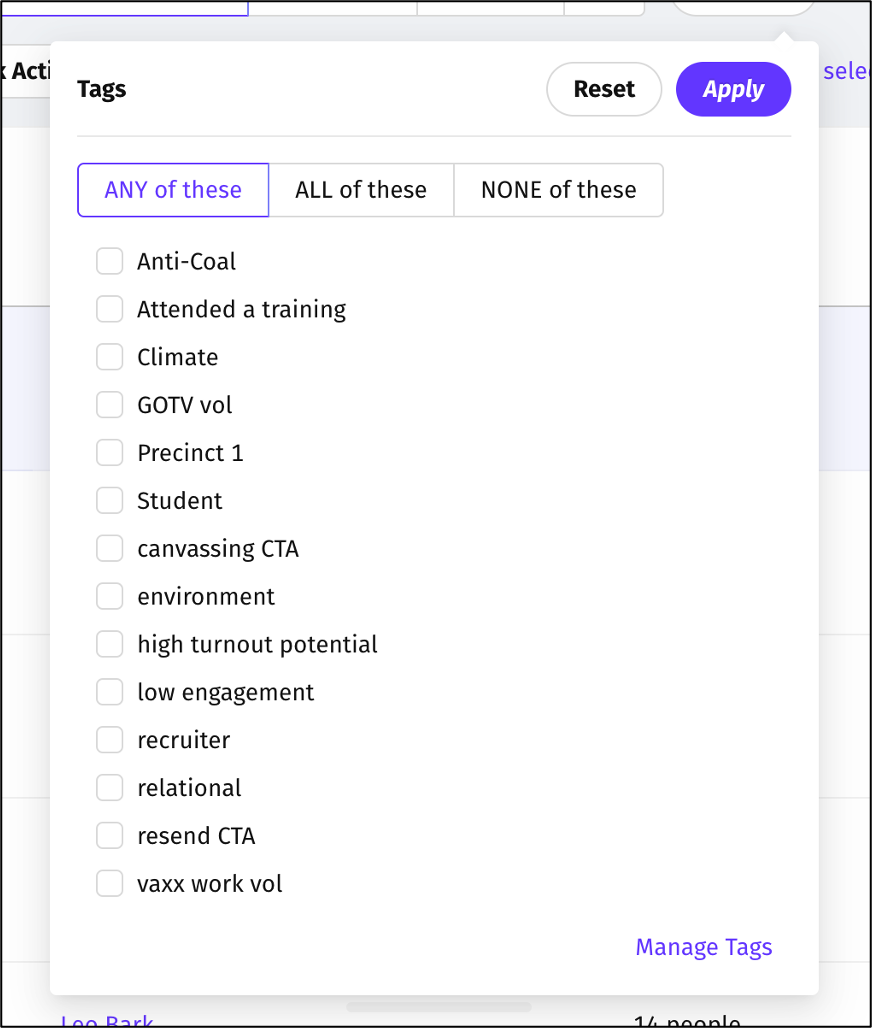Enable the high turnout potential tag

[109, 645]
